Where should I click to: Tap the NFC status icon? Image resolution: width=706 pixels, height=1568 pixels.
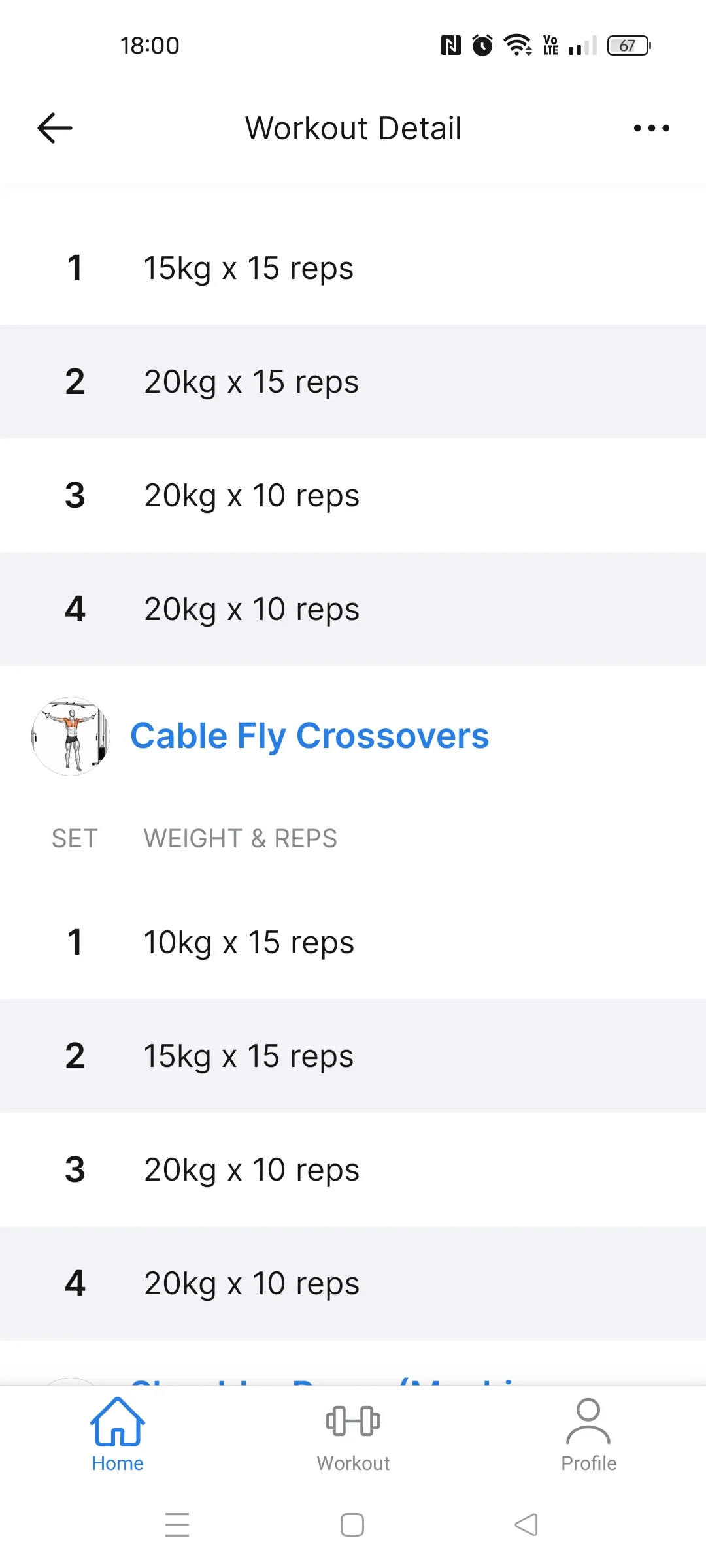coord(450,45)
